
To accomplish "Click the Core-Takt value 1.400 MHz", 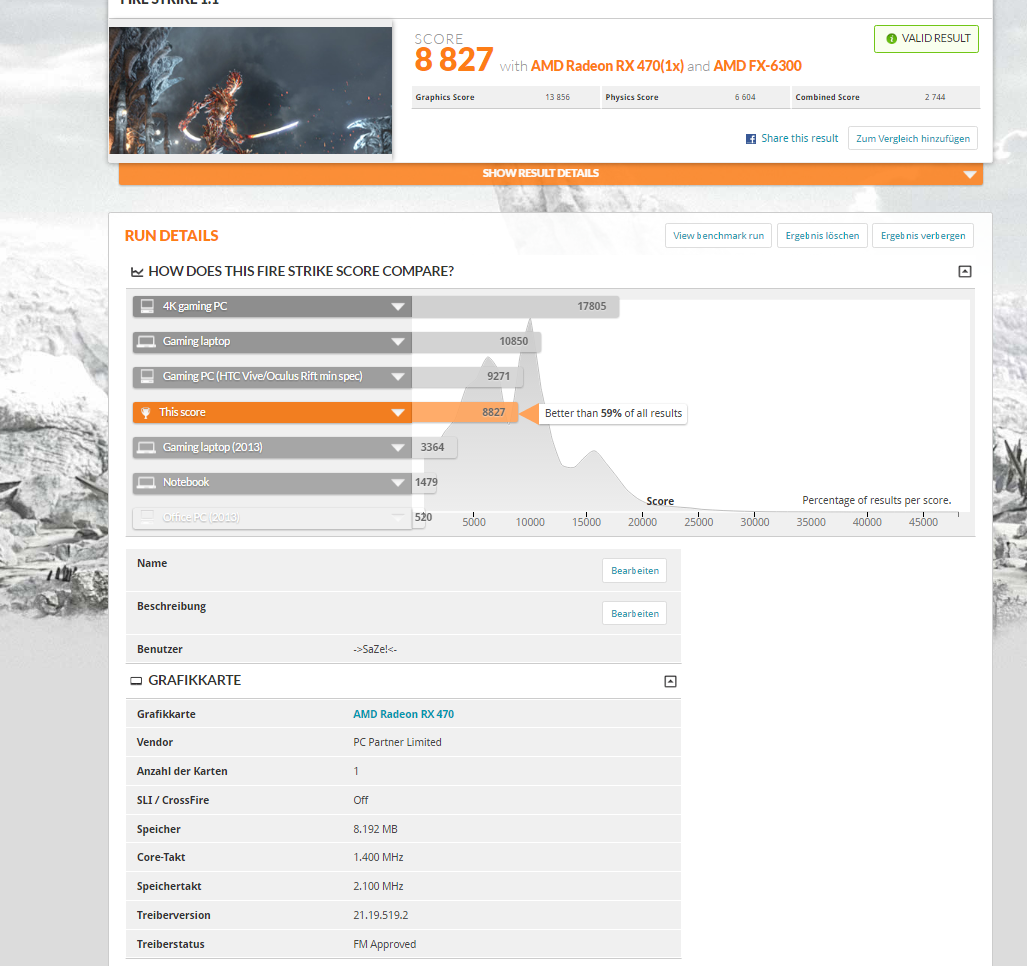I will 378,857.
